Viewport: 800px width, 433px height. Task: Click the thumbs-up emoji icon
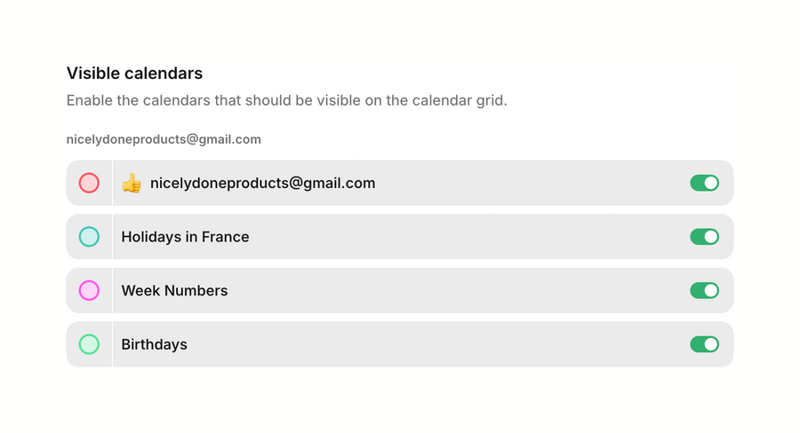[x=132, y=183]
